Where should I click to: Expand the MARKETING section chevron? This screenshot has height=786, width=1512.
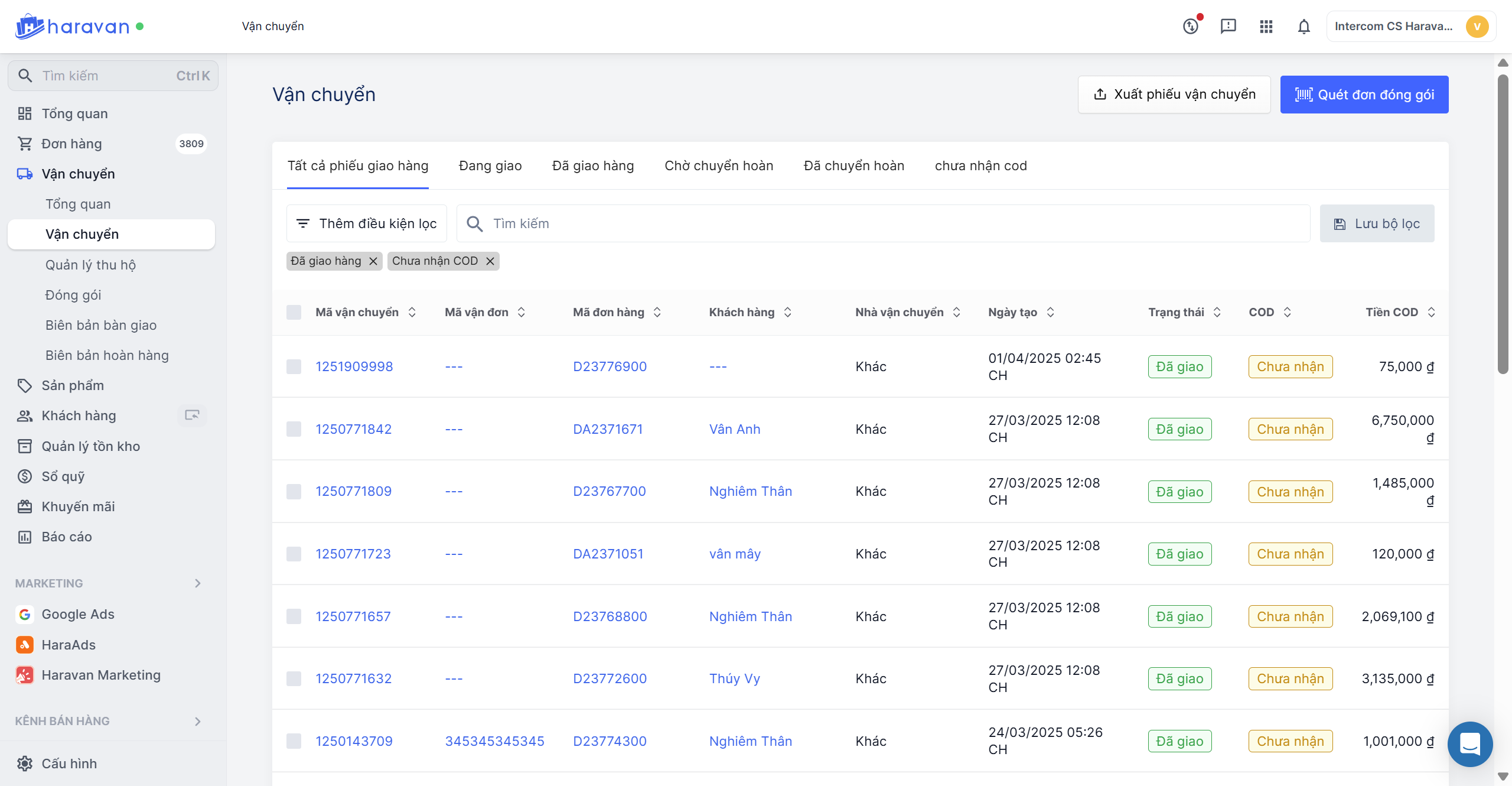[198, 583]
